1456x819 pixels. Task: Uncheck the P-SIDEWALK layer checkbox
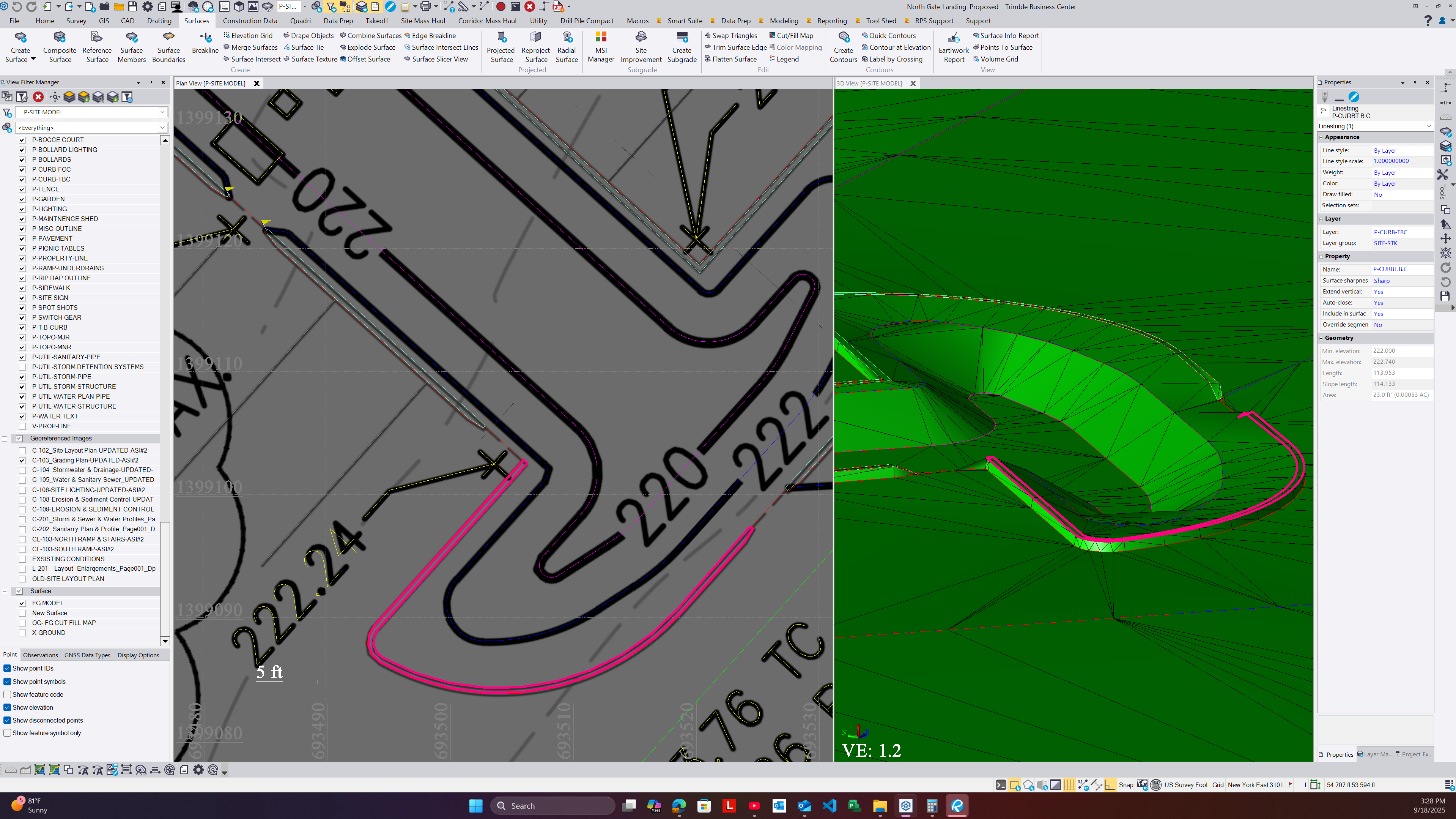(22, 288)
